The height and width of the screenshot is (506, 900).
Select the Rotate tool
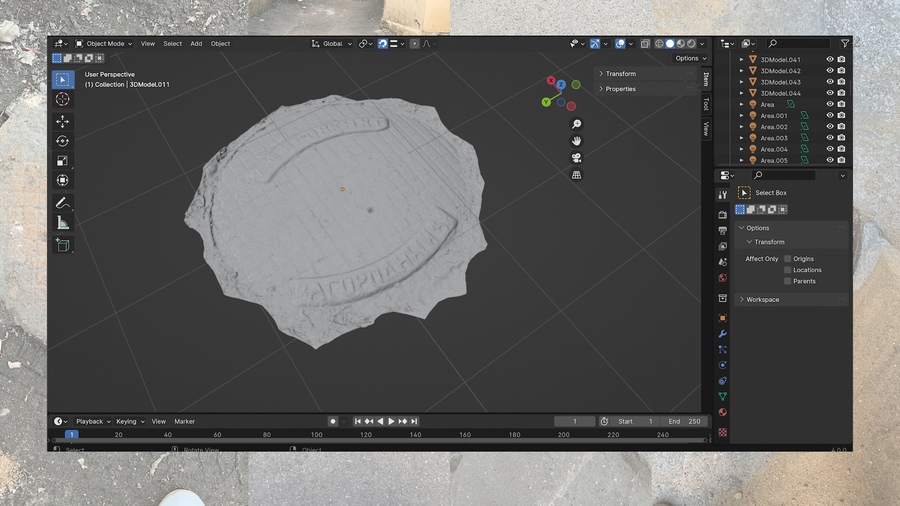63,141
